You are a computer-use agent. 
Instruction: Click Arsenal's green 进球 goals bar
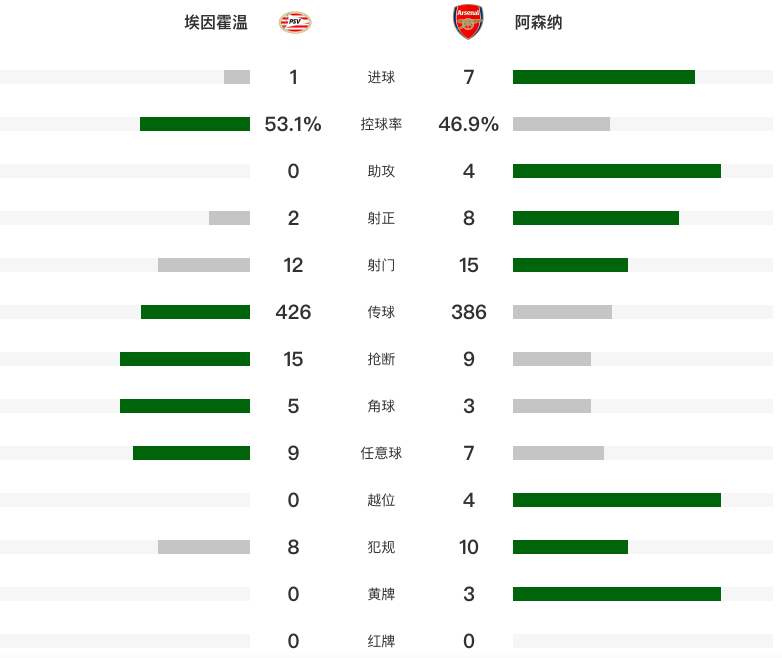point(603,77)
